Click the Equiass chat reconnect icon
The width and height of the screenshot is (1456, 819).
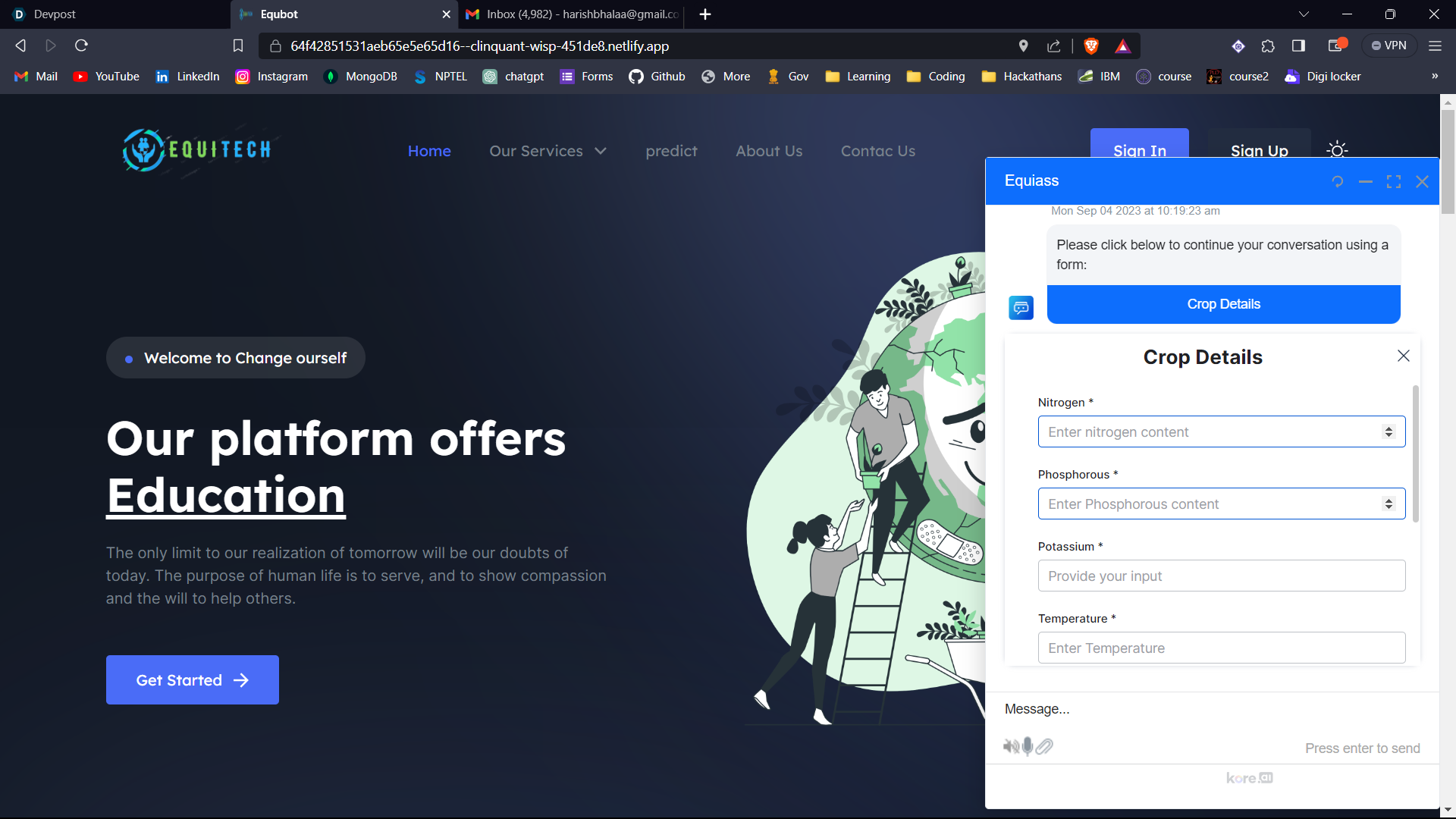(1338, 181)
